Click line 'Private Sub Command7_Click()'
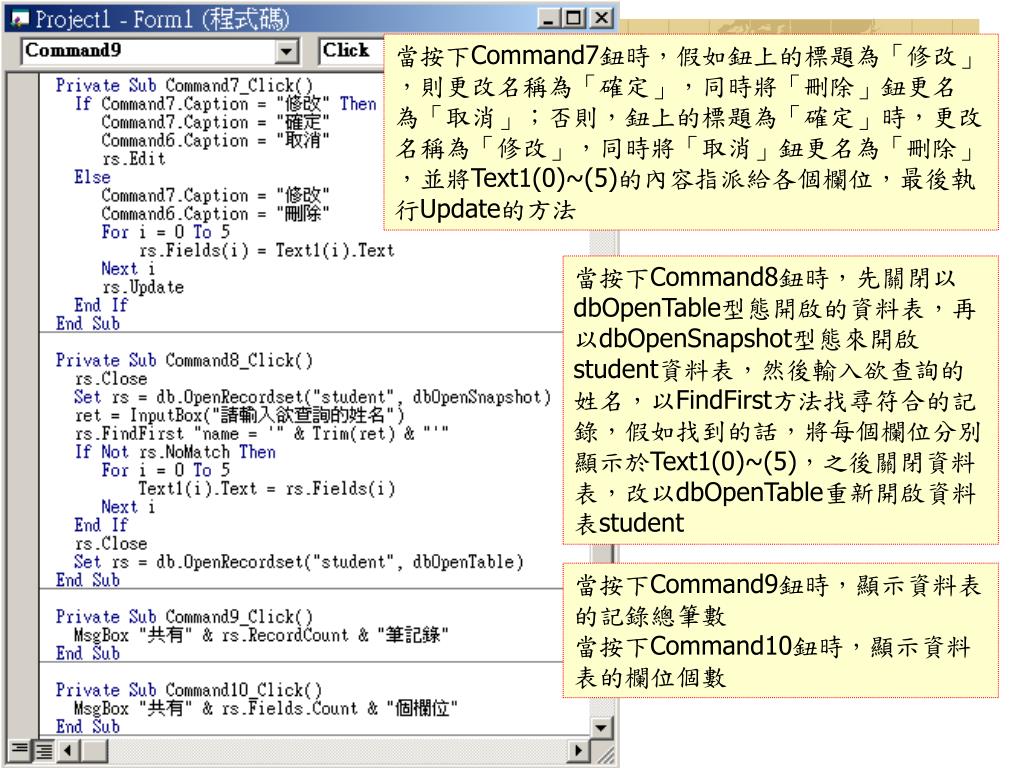Image resolution: width=1024 pixels, height=768 pixels. coord(184,85)
